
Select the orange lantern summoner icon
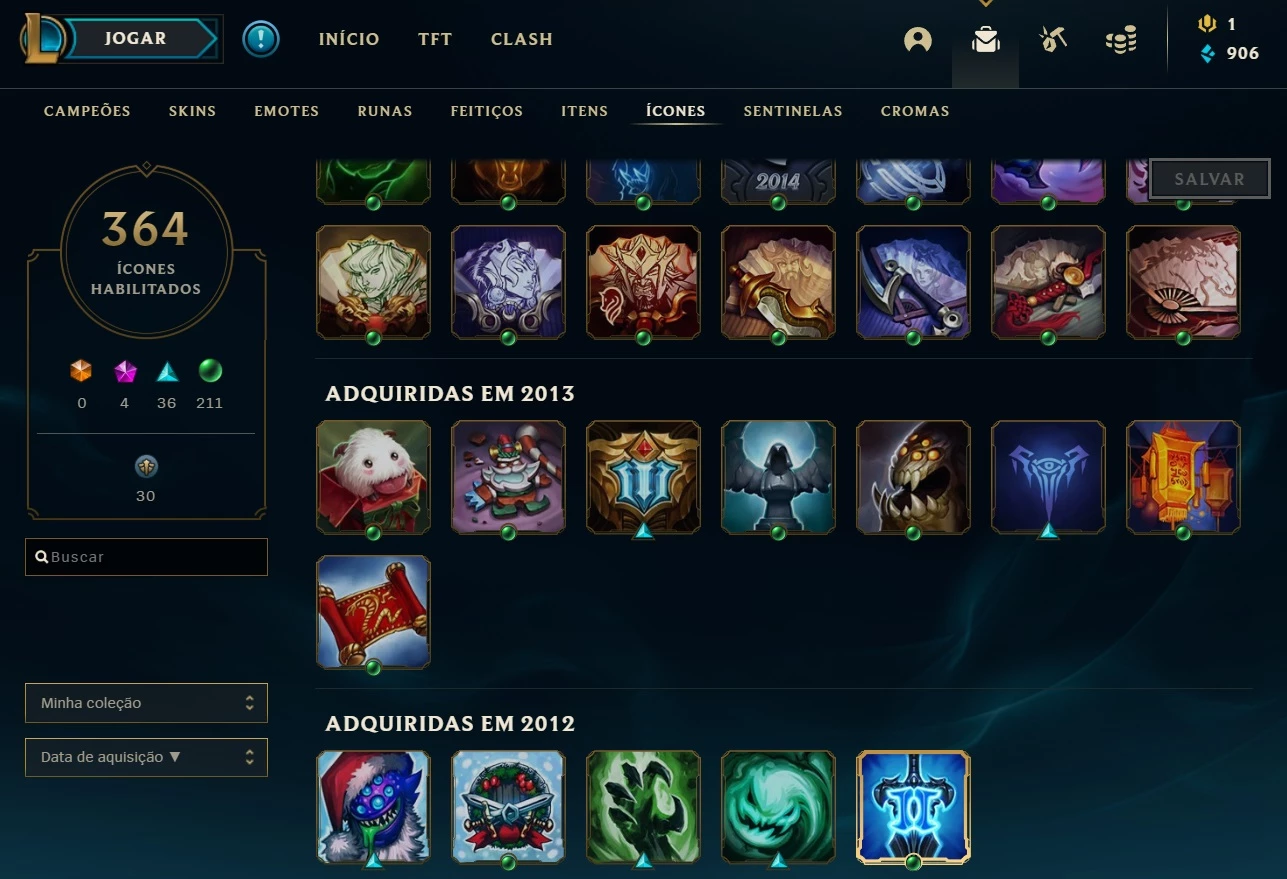point(1183,477)
